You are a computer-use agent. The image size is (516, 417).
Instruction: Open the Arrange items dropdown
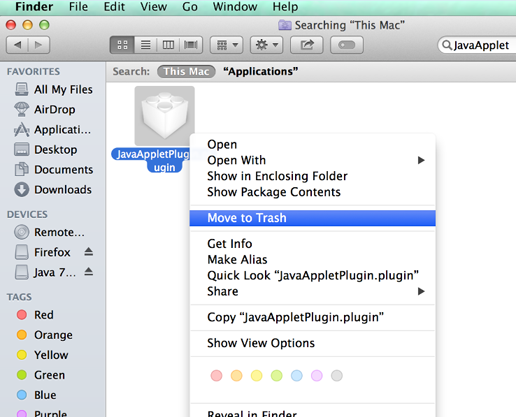coord(227,45)
